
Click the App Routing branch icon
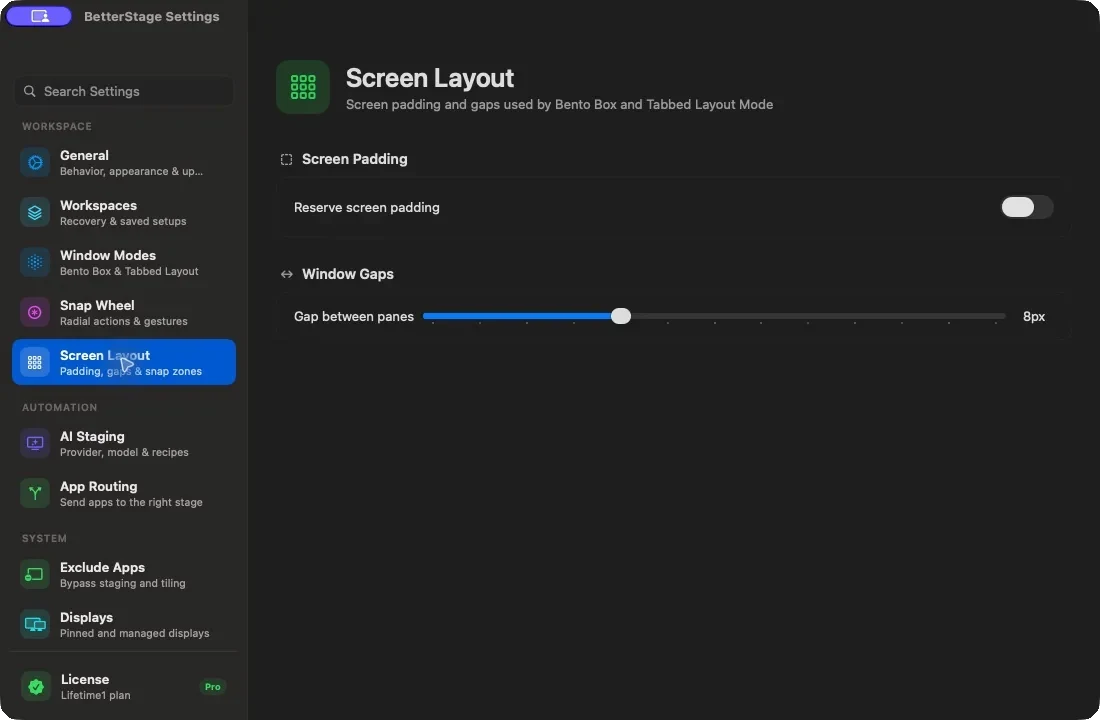(x=34, y=493)
